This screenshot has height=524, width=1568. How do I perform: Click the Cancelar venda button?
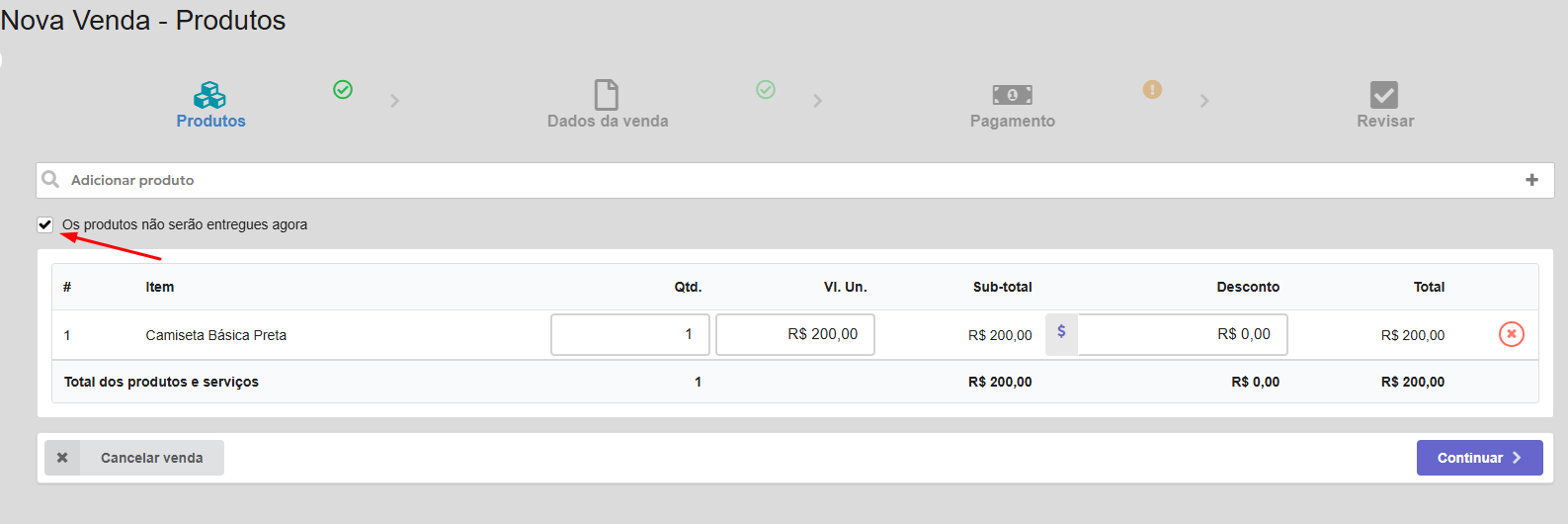tap(134, 458)
